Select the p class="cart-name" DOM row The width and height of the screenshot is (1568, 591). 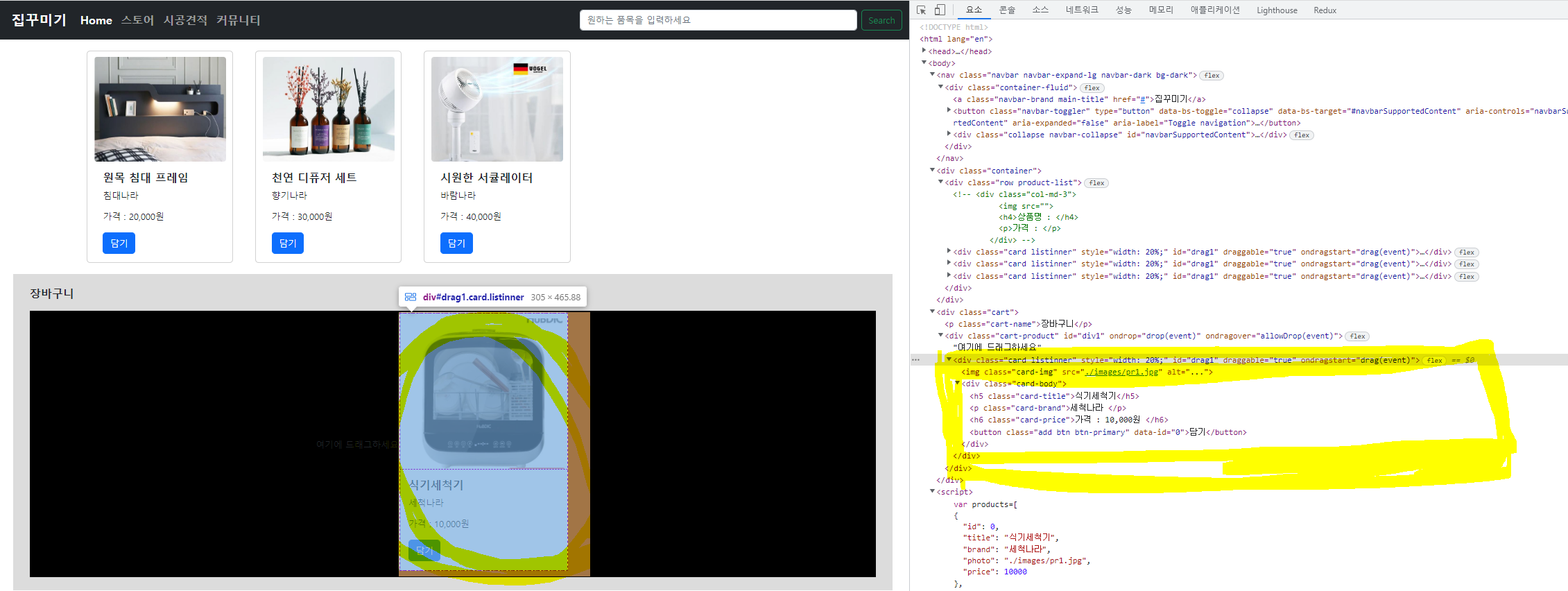click(x=1018, y=324)
